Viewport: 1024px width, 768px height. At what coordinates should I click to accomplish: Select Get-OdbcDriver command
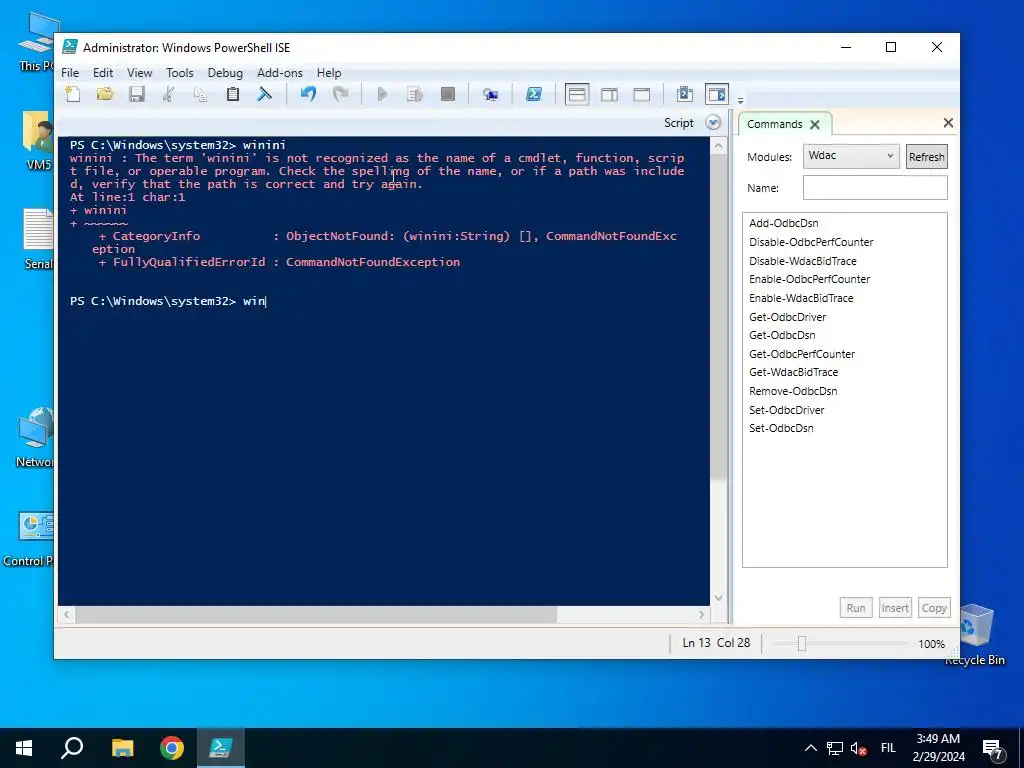point(788,317)
